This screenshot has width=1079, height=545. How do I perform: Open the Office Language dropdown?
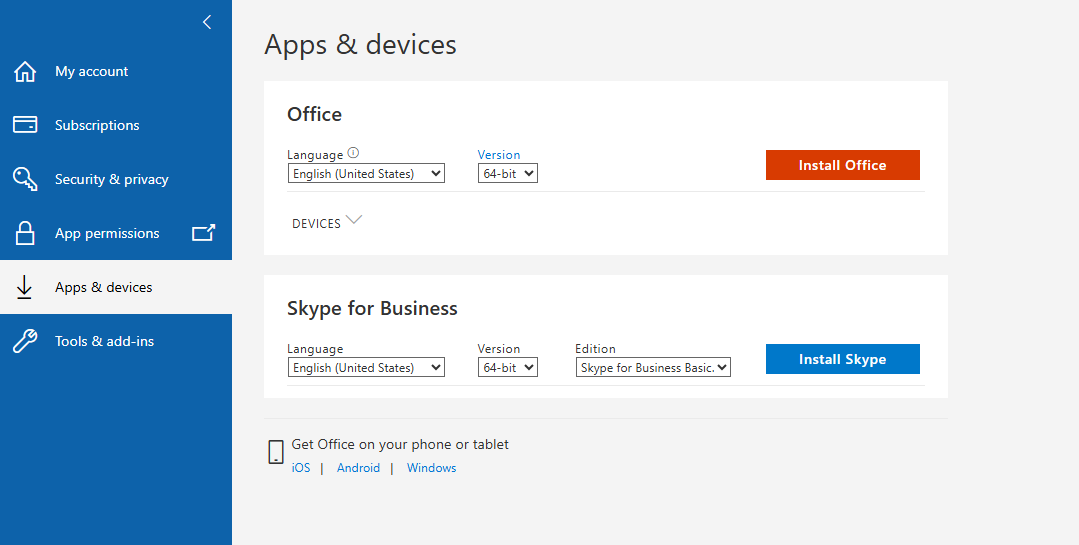click(366, 173)
